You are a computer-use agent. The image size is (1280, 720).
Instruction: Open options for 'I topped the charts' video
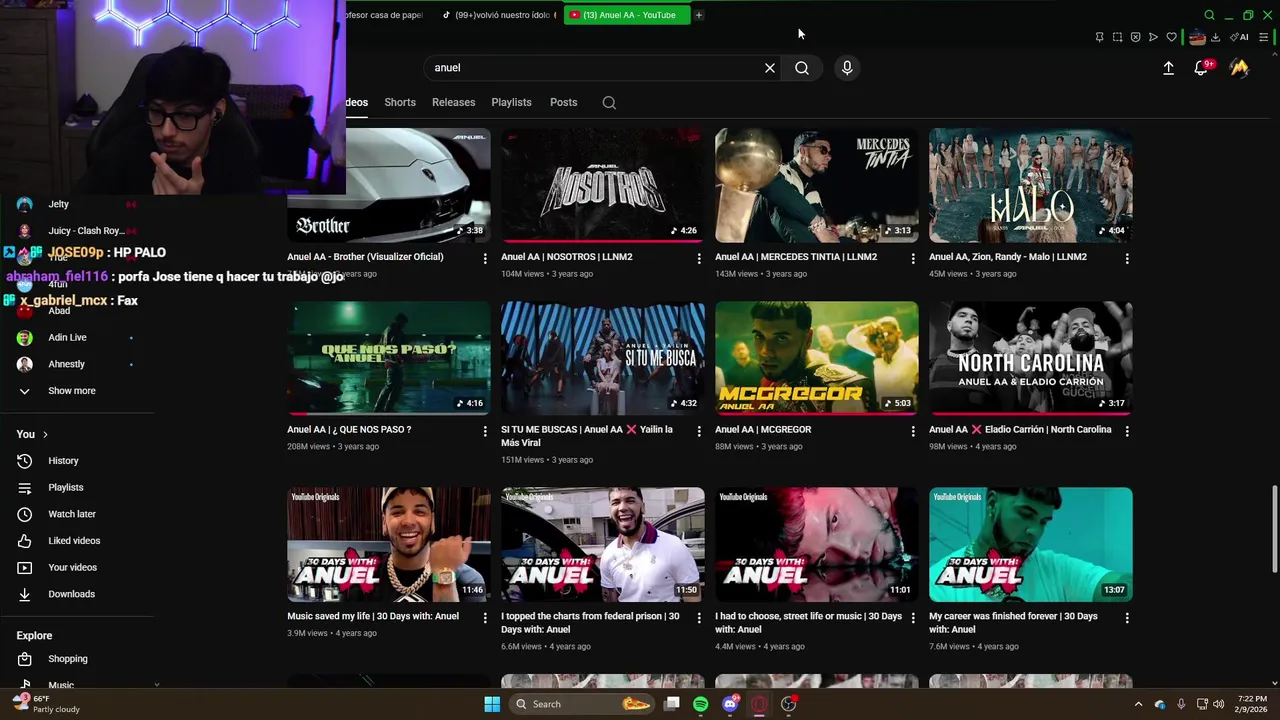click(699, 618)
